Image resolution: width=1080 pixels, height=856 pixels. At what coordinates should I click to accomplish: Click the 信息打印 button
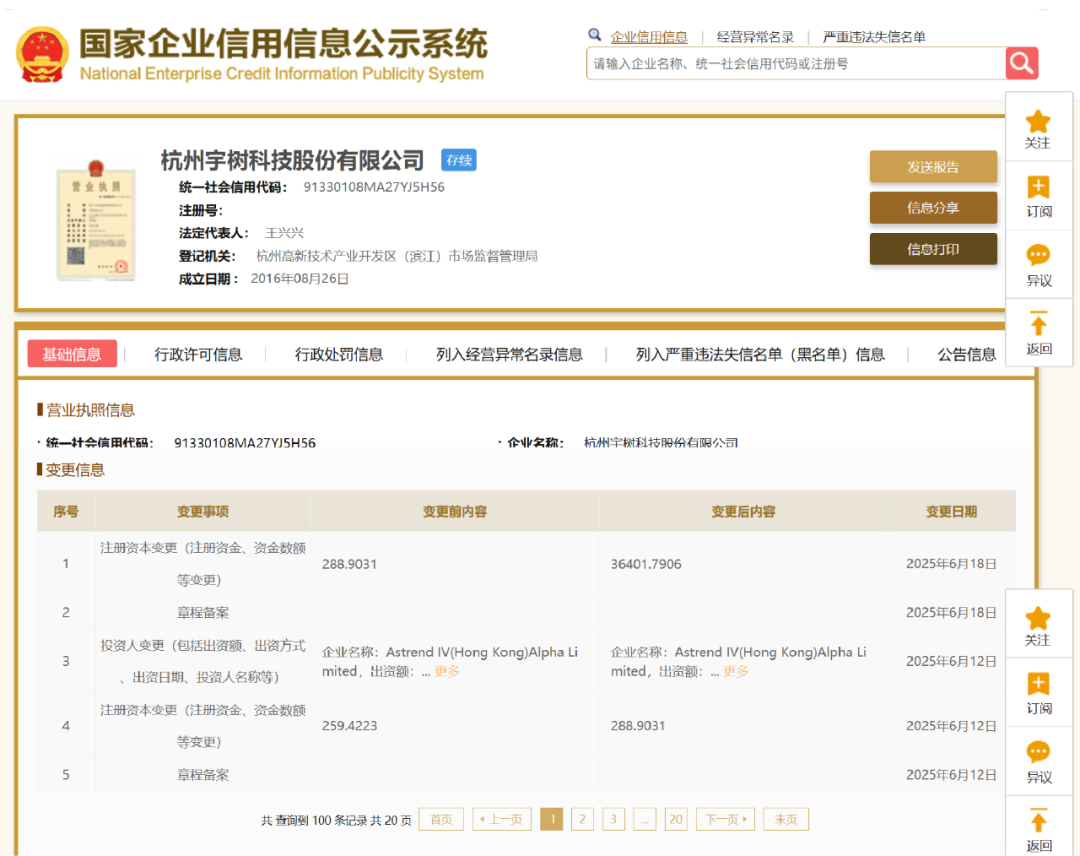[933, 249]
